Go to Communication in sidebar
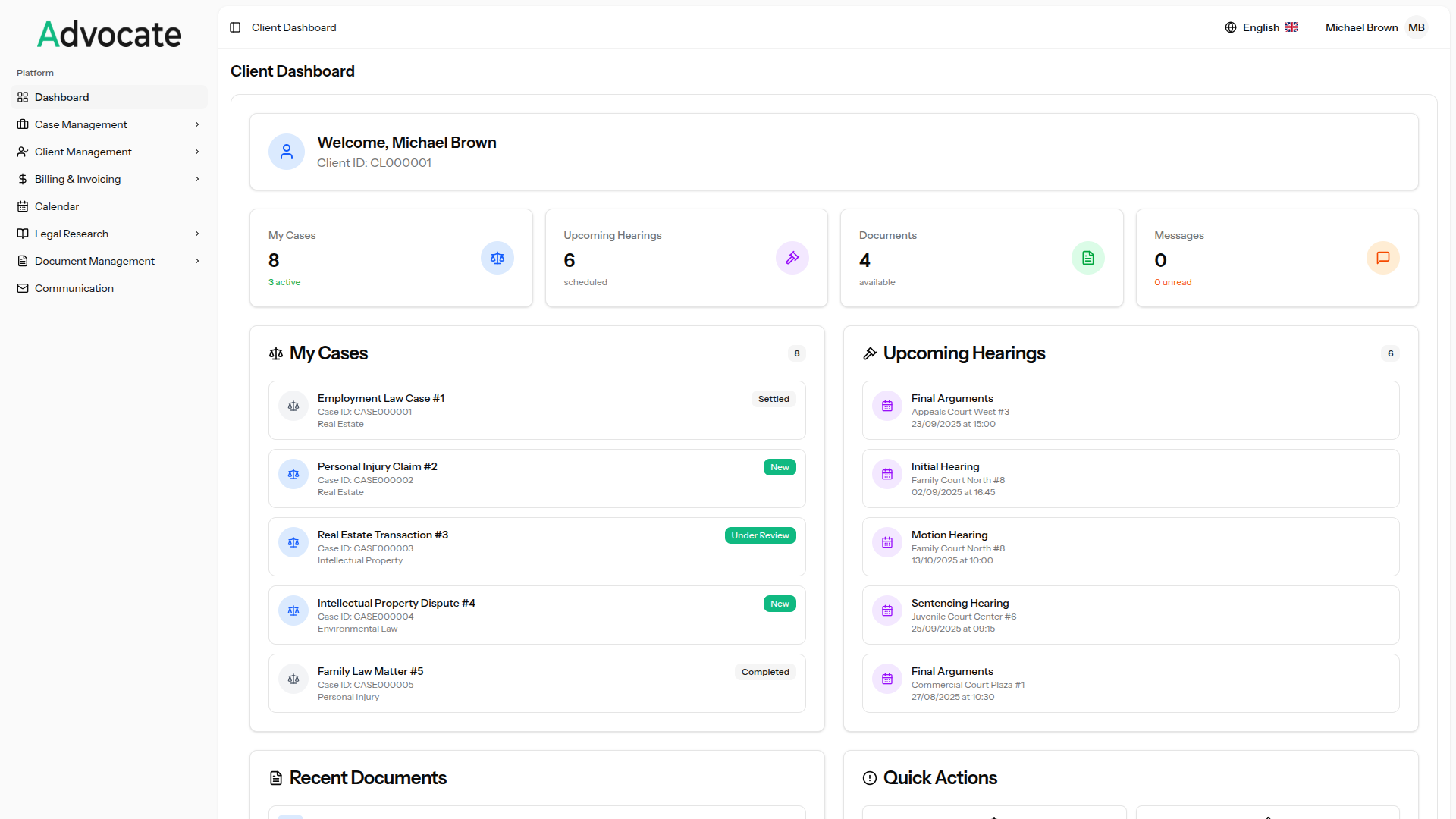The height and width of the screenshot is (819, 1456). click(x=74, y=288)
